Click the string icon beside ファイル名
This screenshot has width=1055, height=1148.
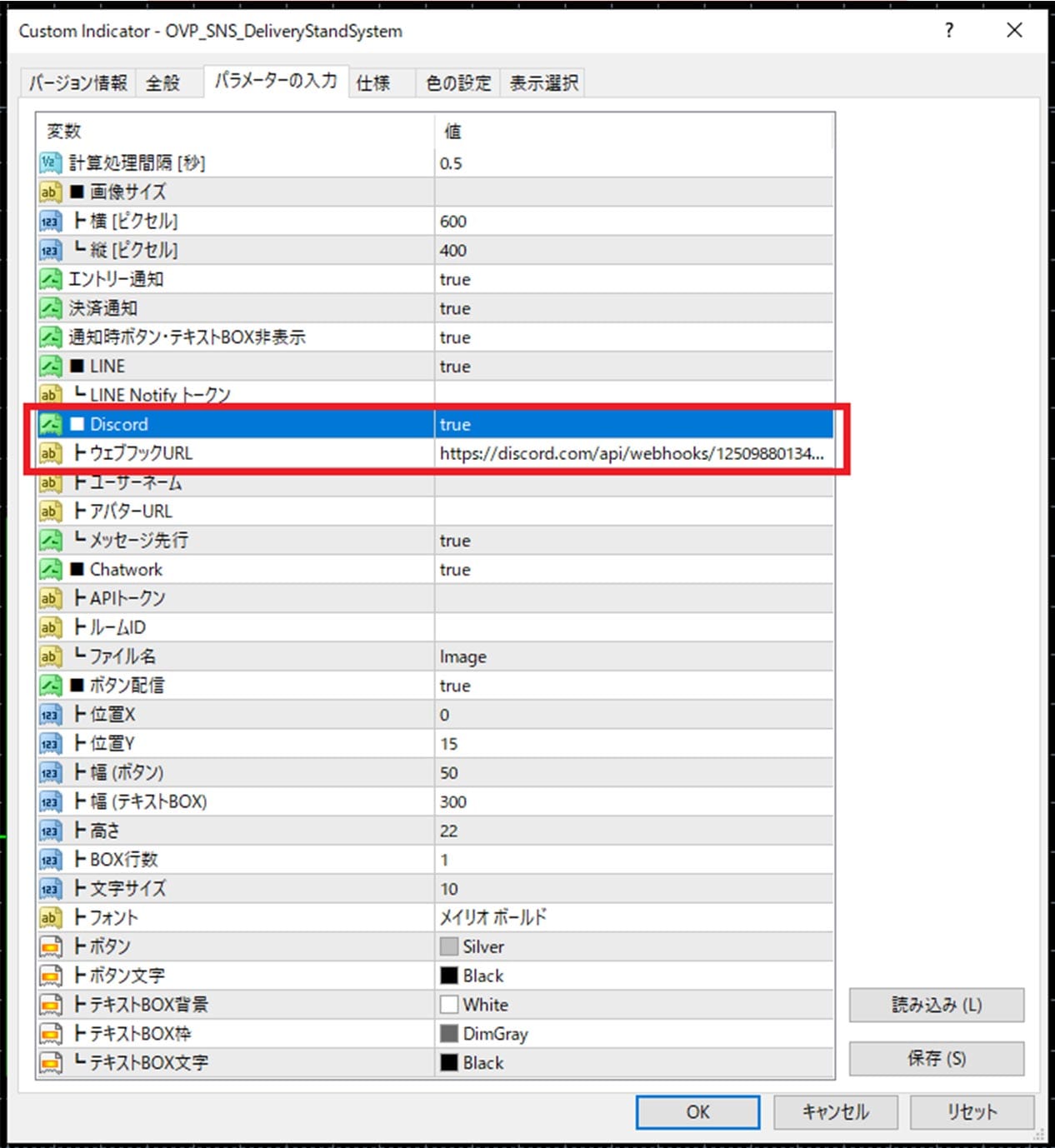coord(50,656)
